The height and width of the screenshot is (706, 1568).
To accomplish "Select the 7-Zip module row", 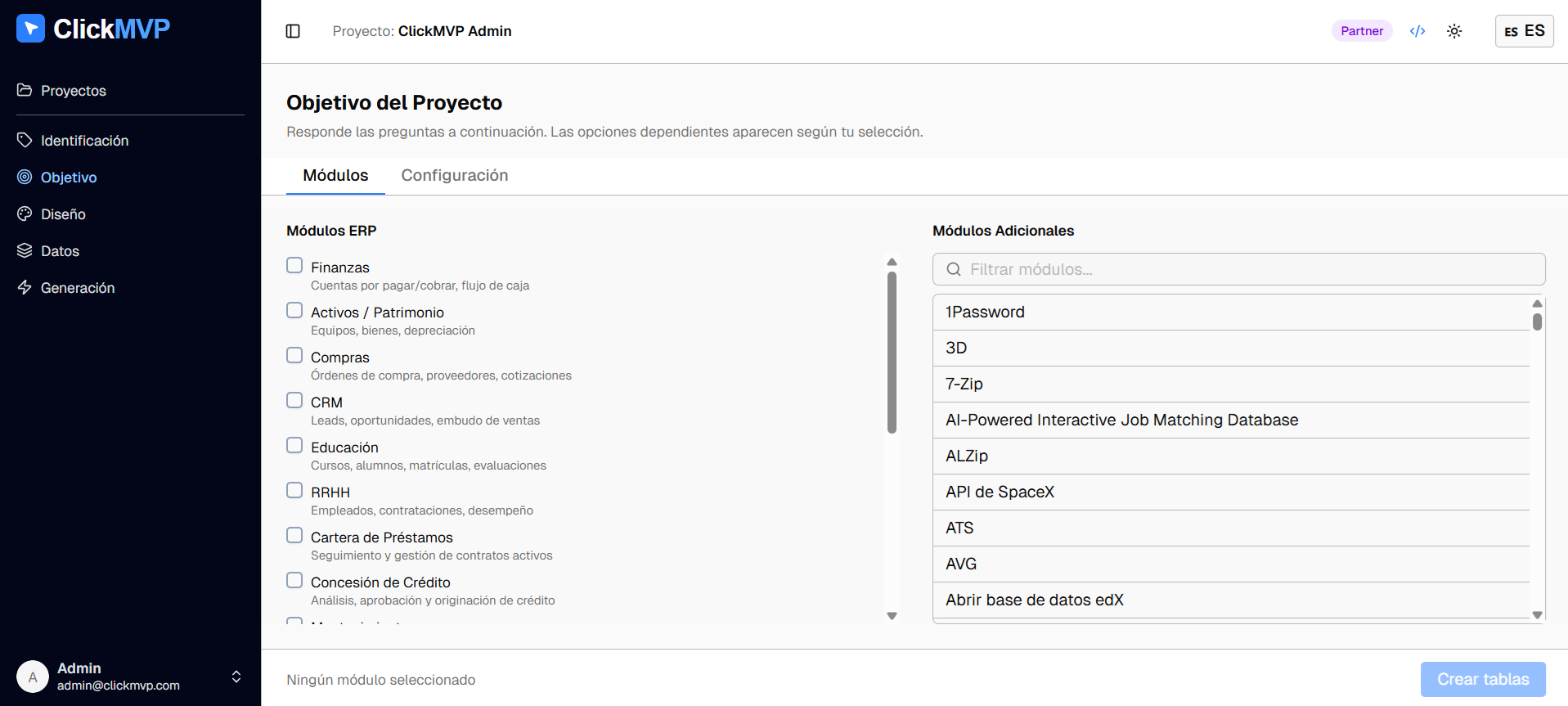I will point(1231,384).
